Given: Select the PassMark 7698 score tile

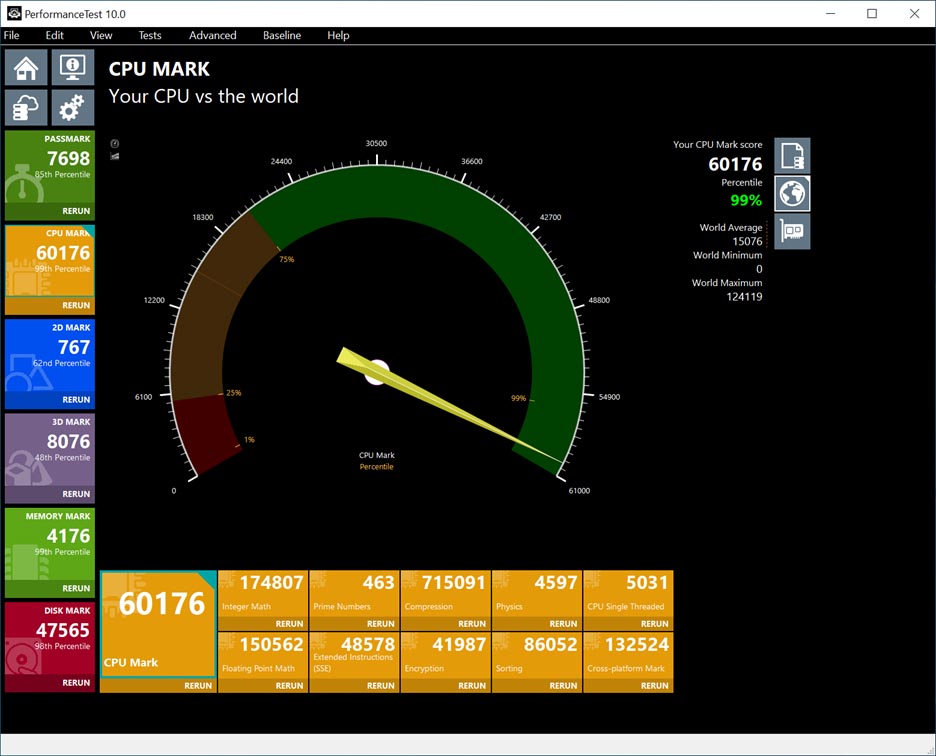Looking at the screenshot, I should point(50,167).
